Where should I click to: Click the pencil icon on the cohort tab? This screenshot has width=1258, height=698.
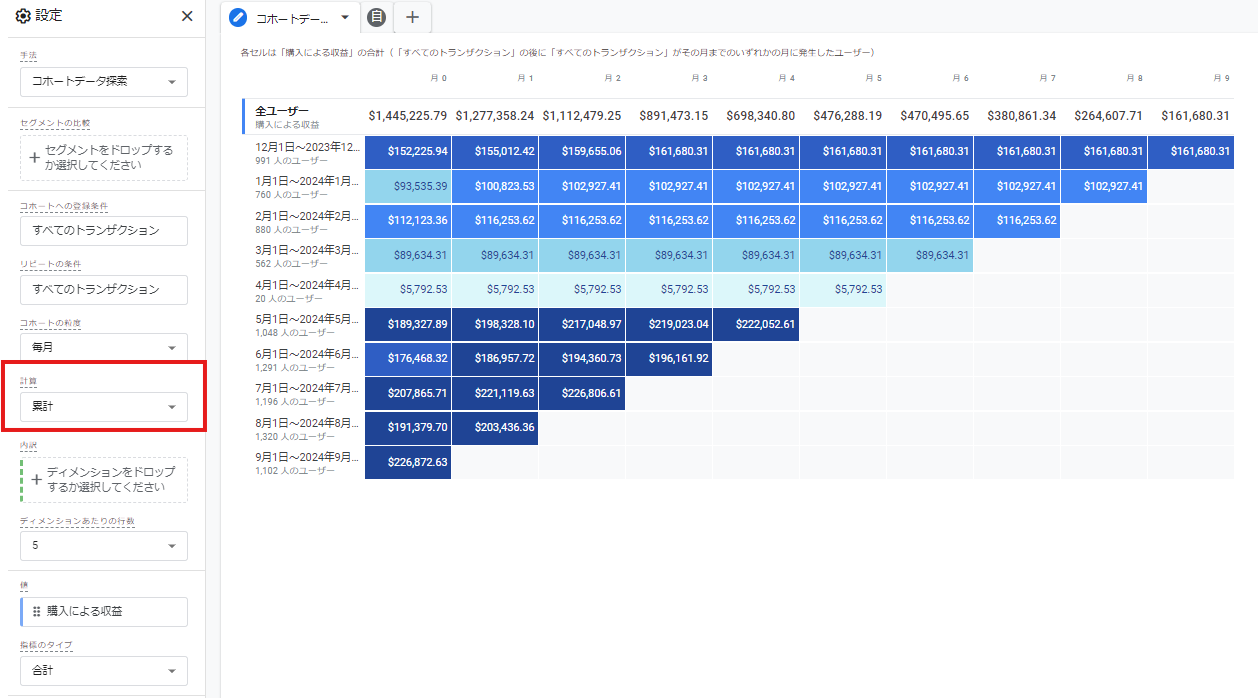(238, 17)
